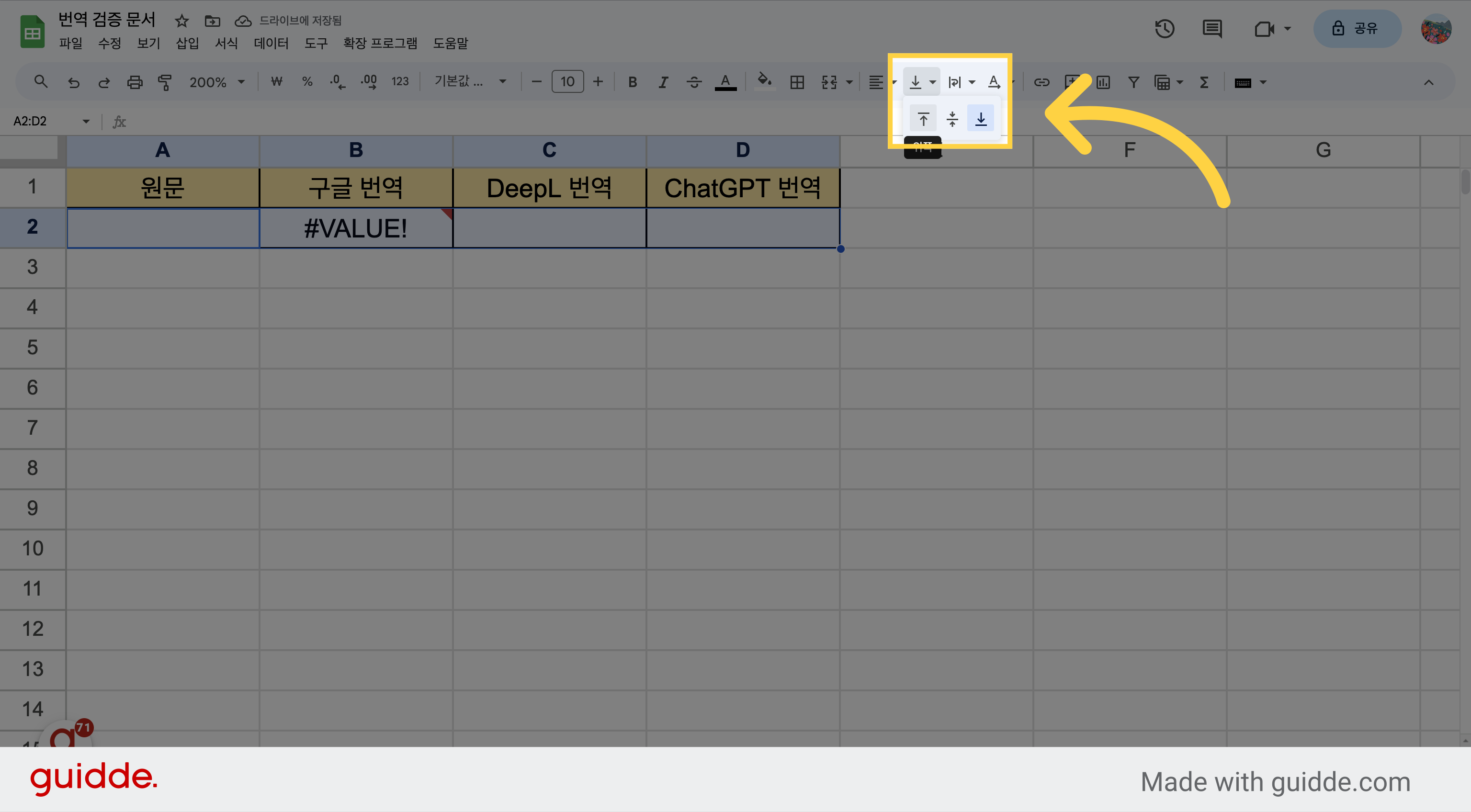The image size is (1471, 812).
Task: Select the column F header
Action: pyautogui.click(x=1130, y=150)
